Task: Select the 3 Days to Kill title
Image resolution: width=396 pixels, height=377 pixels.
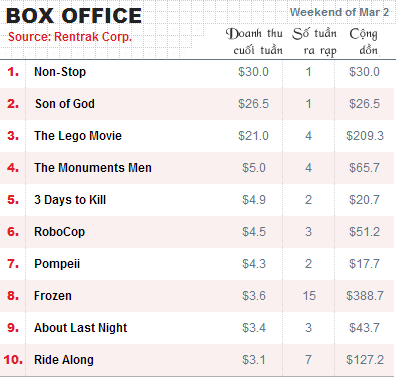Action: pyautogui.click(x=70, y=200)
